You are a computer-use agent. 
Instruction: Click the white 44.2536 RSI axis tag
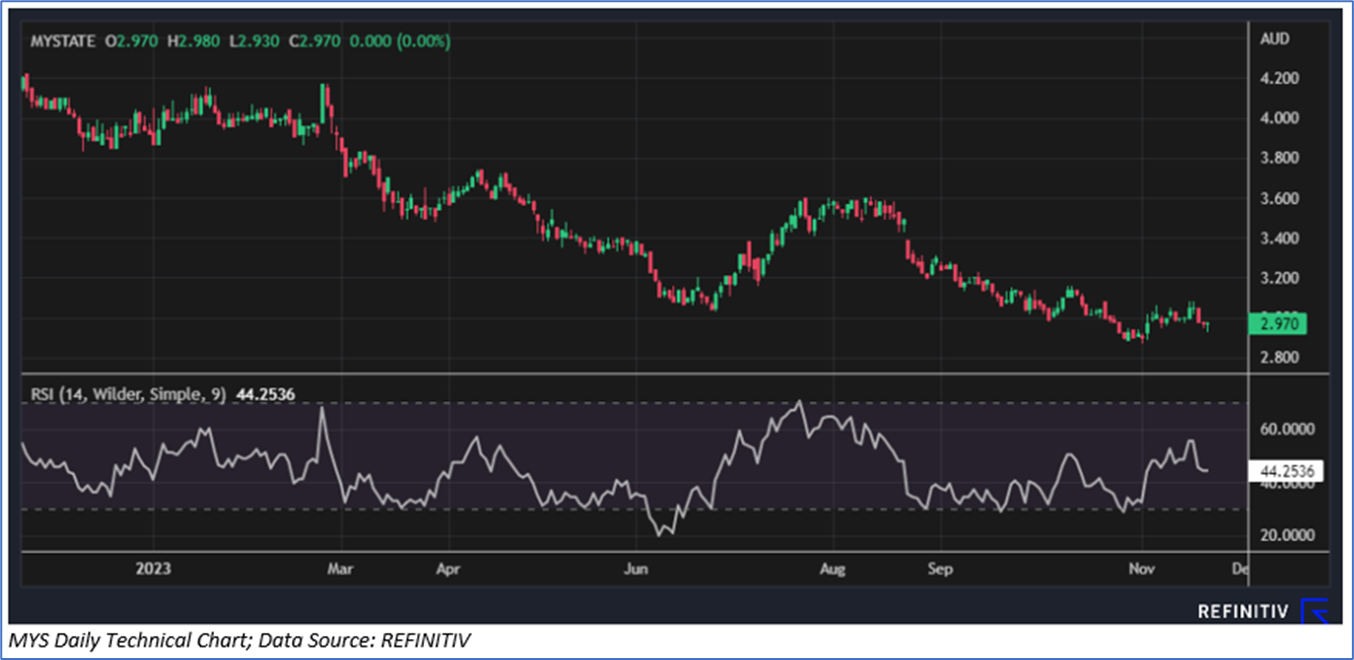click(x=1287, y=470)
